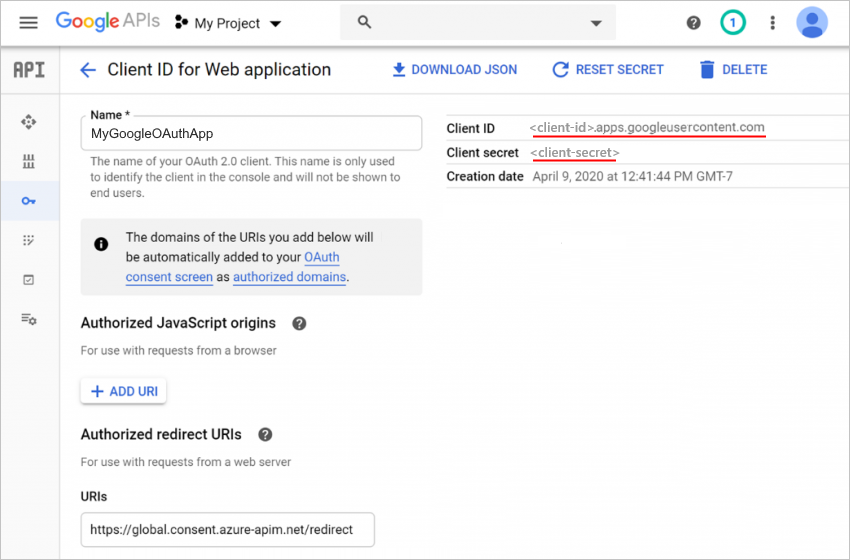Click the RESET SECRET button
850x560 pixels.
coord(608,70)
